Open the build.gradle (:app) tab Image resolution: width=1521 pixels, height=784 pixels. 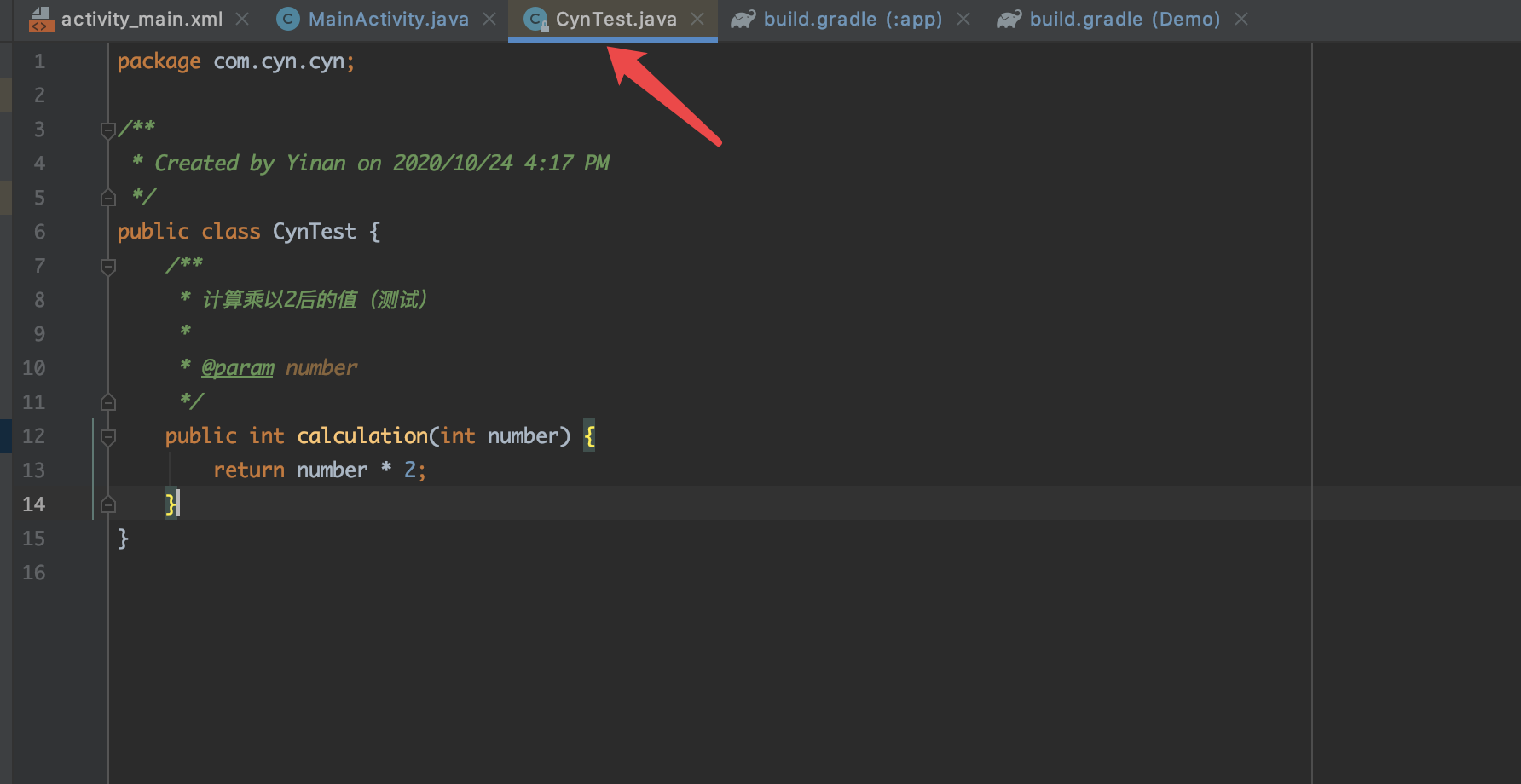[x=853, y=19]
